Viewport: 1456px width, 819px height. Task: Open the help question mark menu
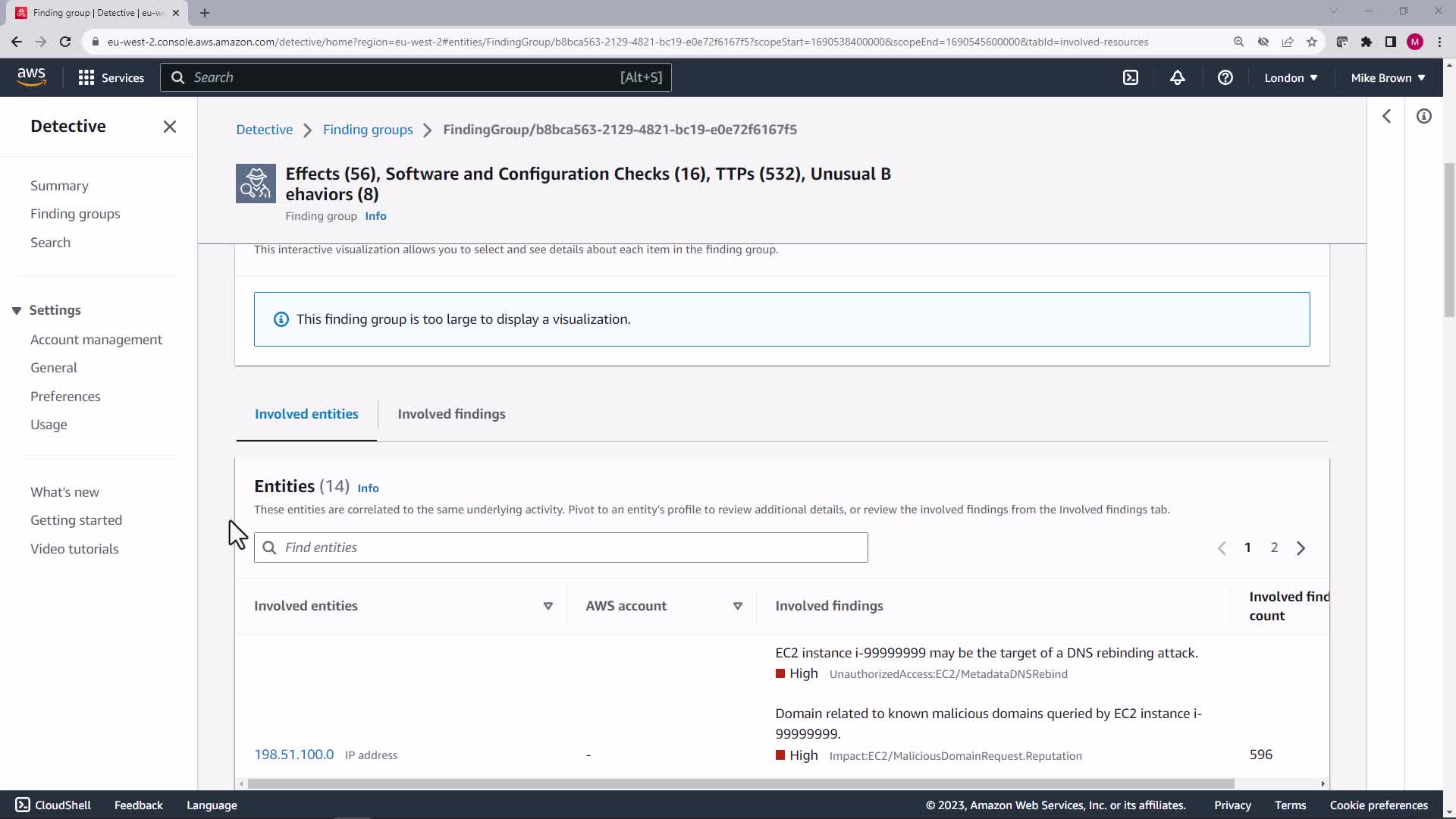[x=1225, y=77]
